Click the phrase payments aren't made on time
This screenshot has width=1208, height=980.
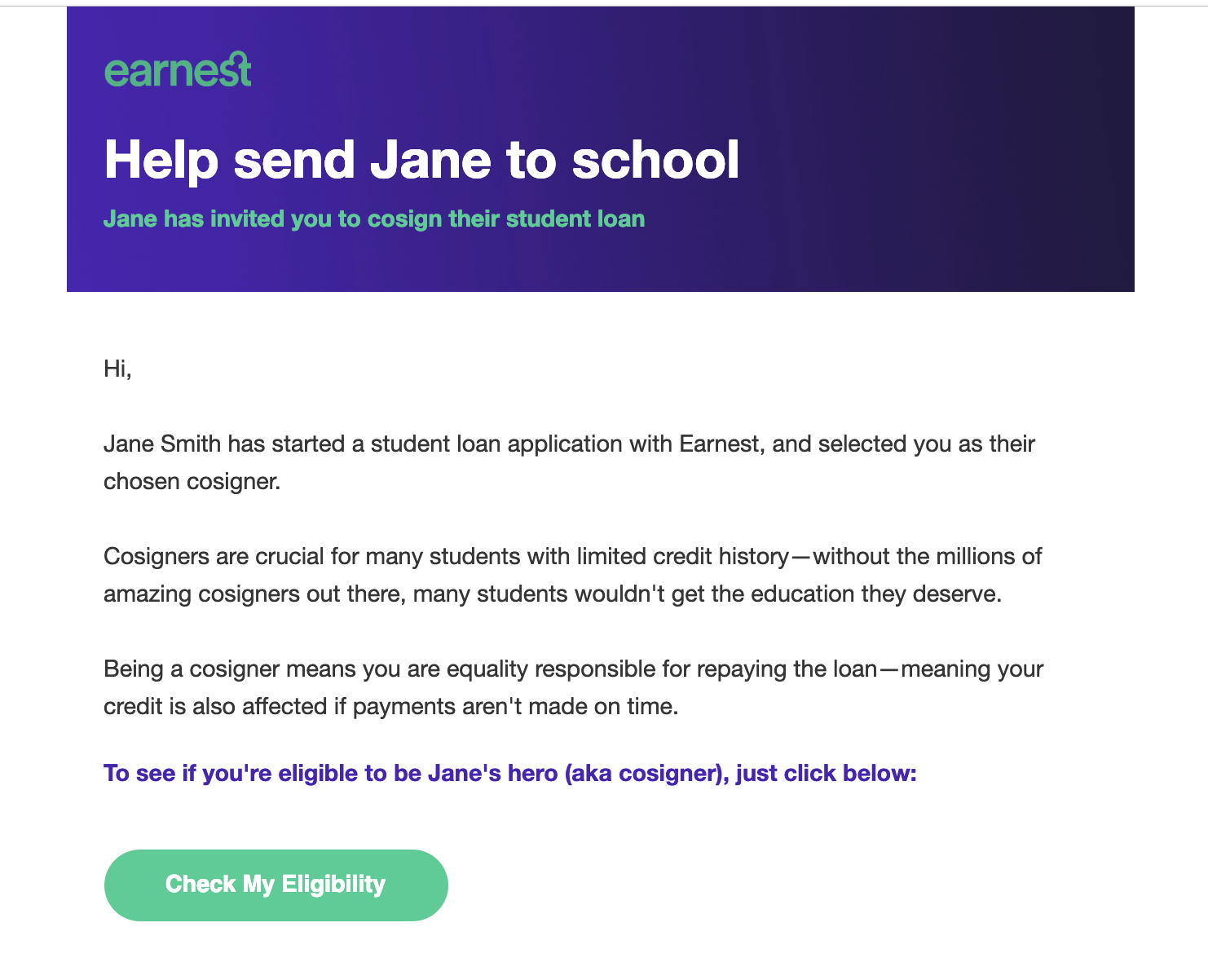pos(515,707)
